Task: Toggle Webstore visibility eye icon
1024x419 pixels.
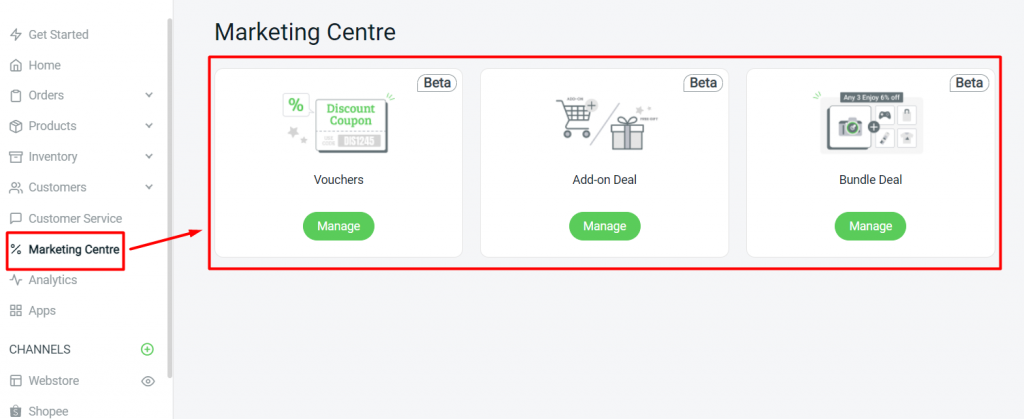Action: pyautogui.click(x=148, y=381)
